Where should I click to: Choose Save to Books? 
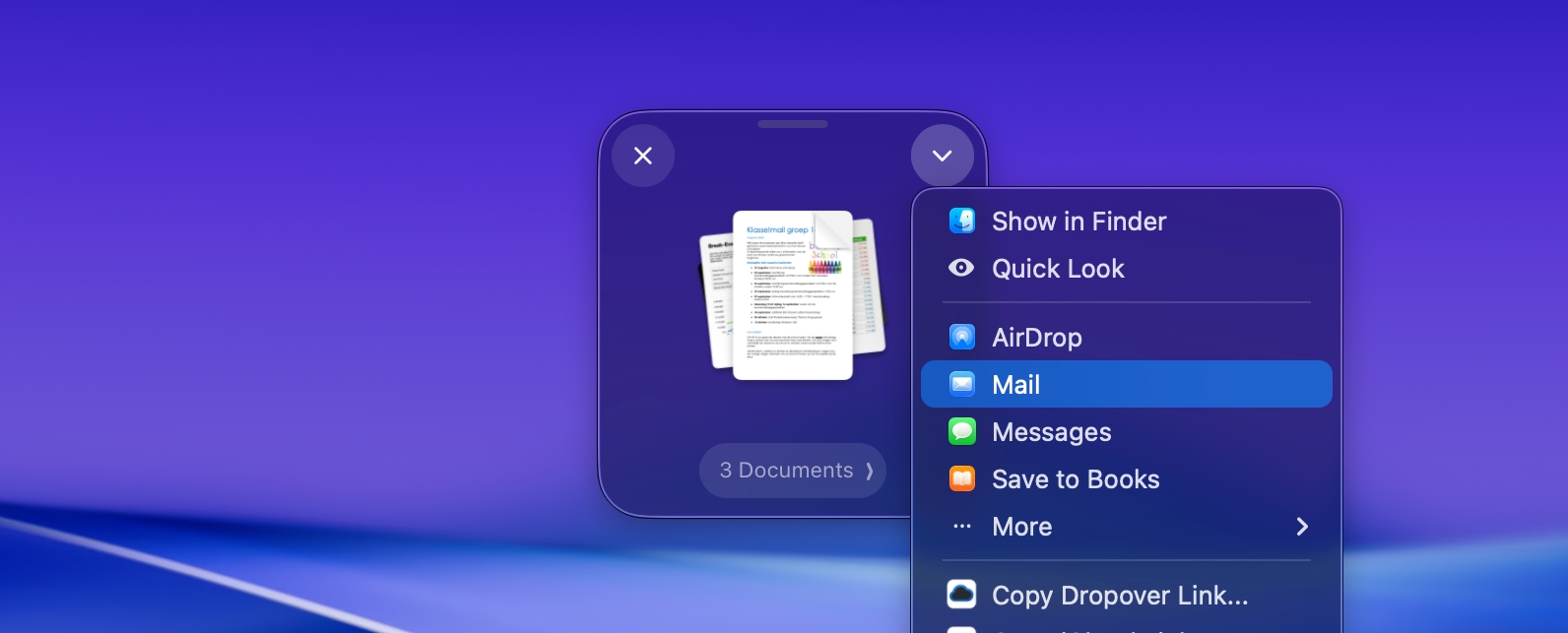(x=1126, y=479)
